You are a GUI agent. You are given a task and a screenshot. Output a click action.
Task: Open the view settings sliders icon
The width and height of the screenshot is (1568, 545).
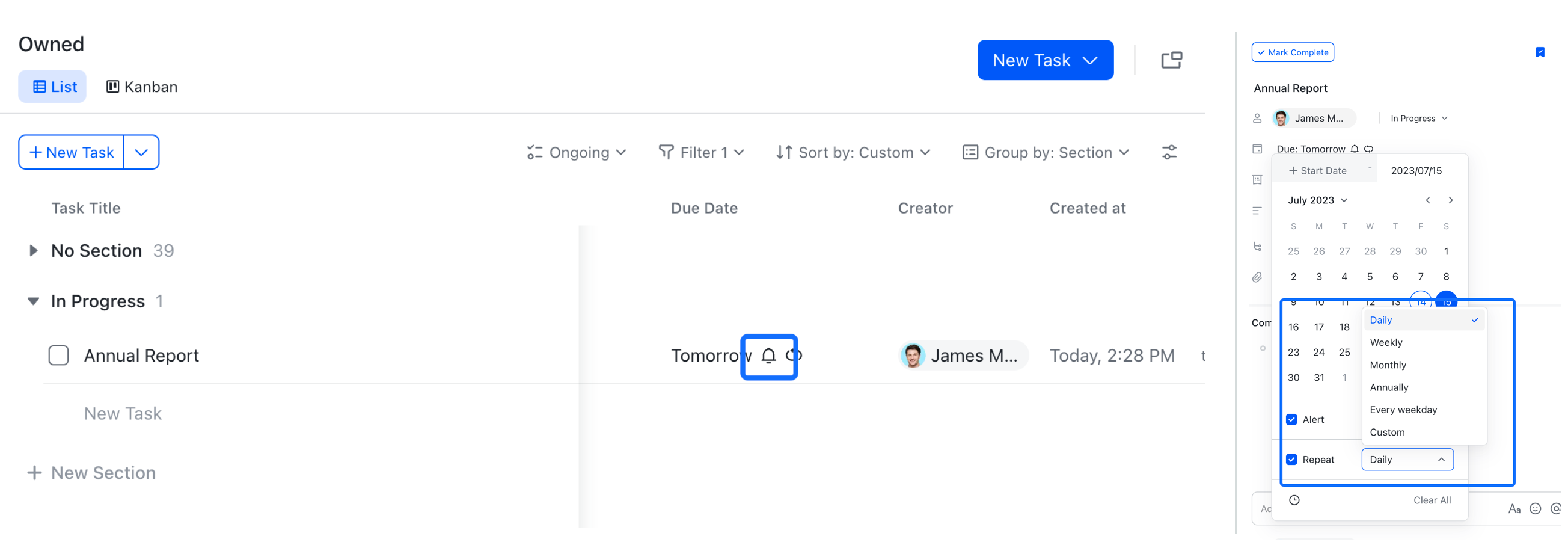click(1169, 152)
